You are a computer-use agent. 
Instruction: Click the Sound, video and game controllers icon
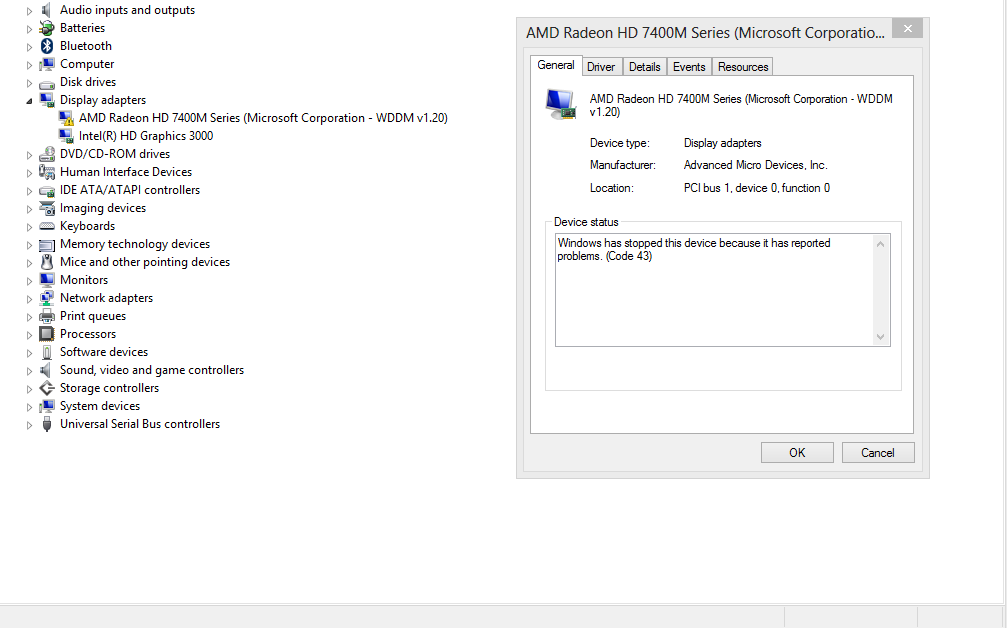pyautogui.click(x=46, y=370)
